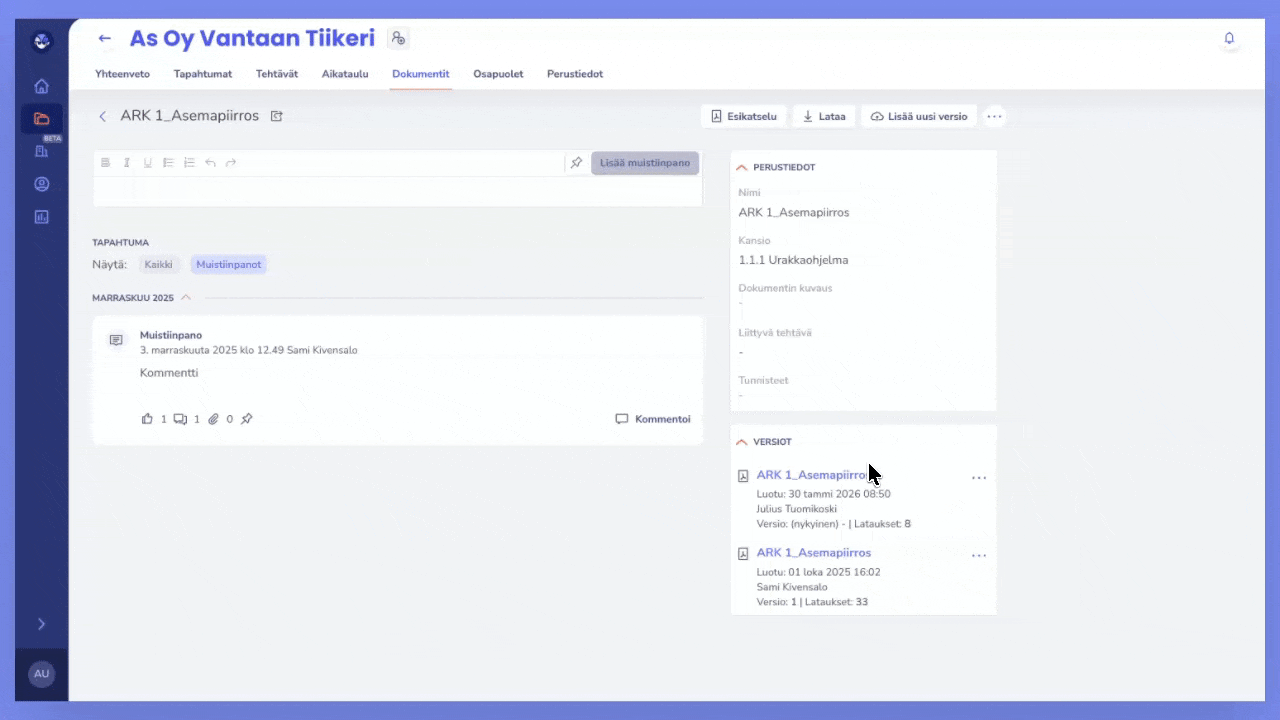Open the reports chart icon in sidebar
The width and height of the screenshot is (1280, 720).
coord(41,216)
